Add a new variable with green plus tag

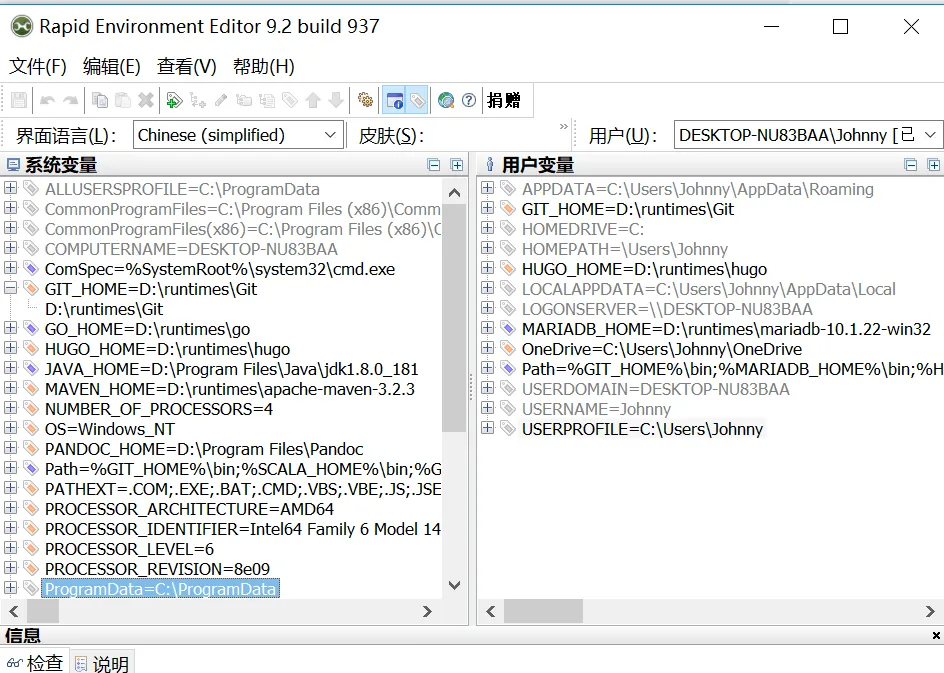pos(175,100)
